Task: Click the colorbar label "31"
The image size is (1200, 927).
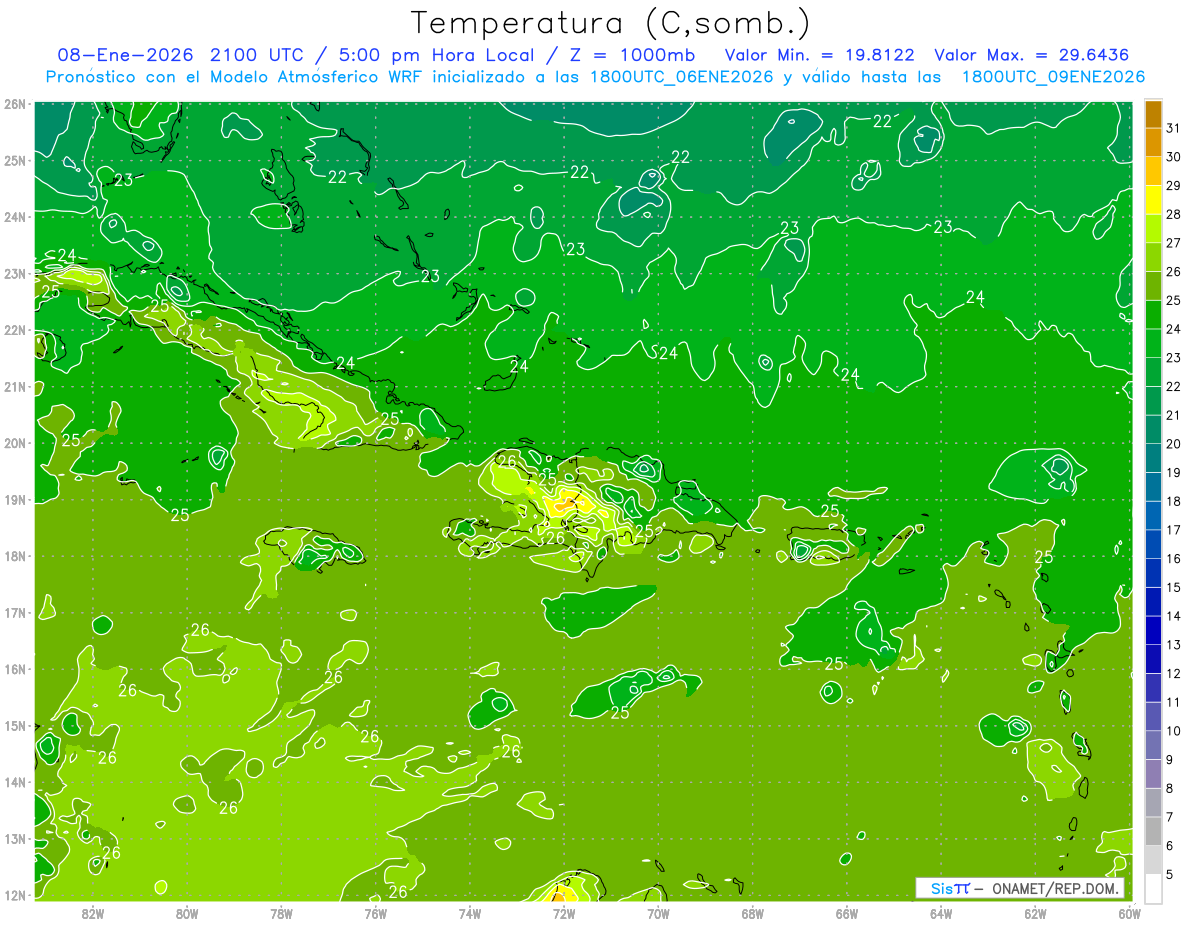Action: (1174, 128)
